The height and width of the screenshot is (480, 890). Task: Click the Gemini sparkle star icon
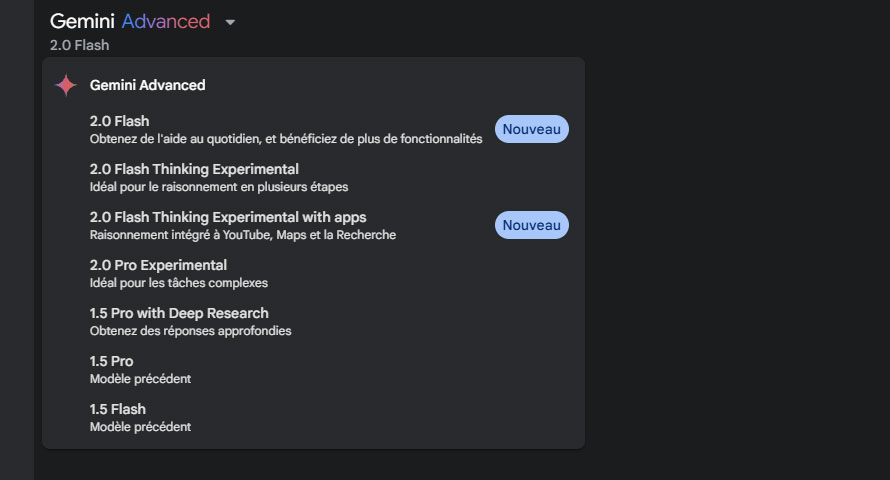pyautogui.click(x=66, y=85)
